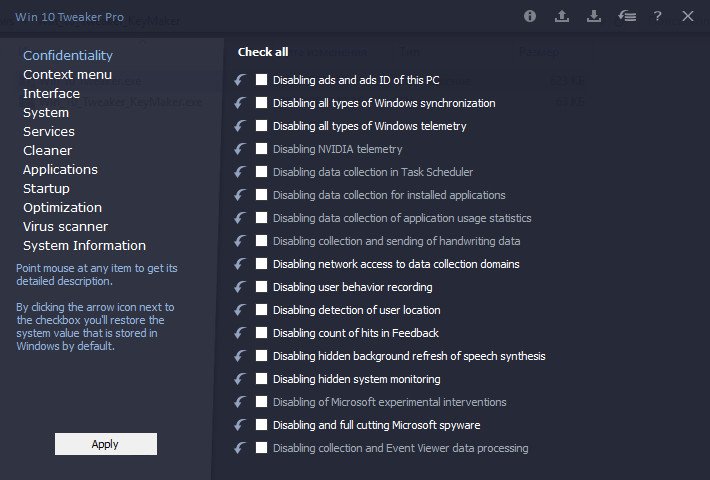The image size is (710, 480).
Task: Click the export settings upload icon
Action: [562, 16]
